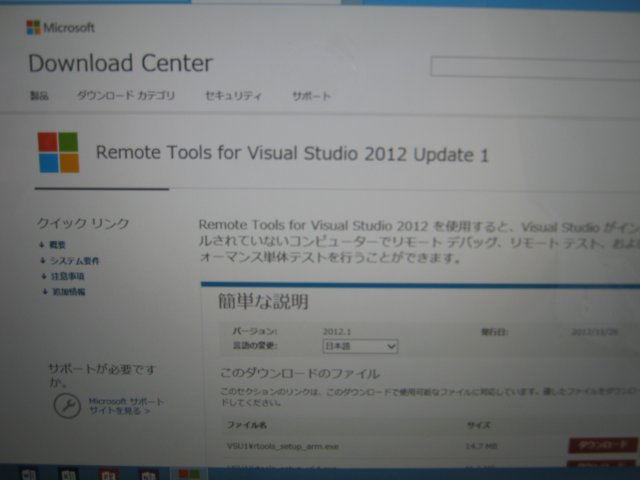640x480 pixels.
Task: Select the version value 2012.1
Action: coord(337,331)
